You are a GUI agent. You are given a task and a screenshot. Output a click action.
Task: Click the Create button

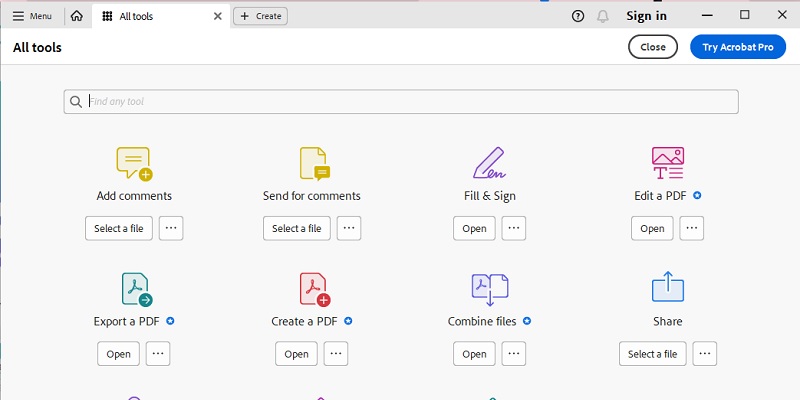[260, 16]
